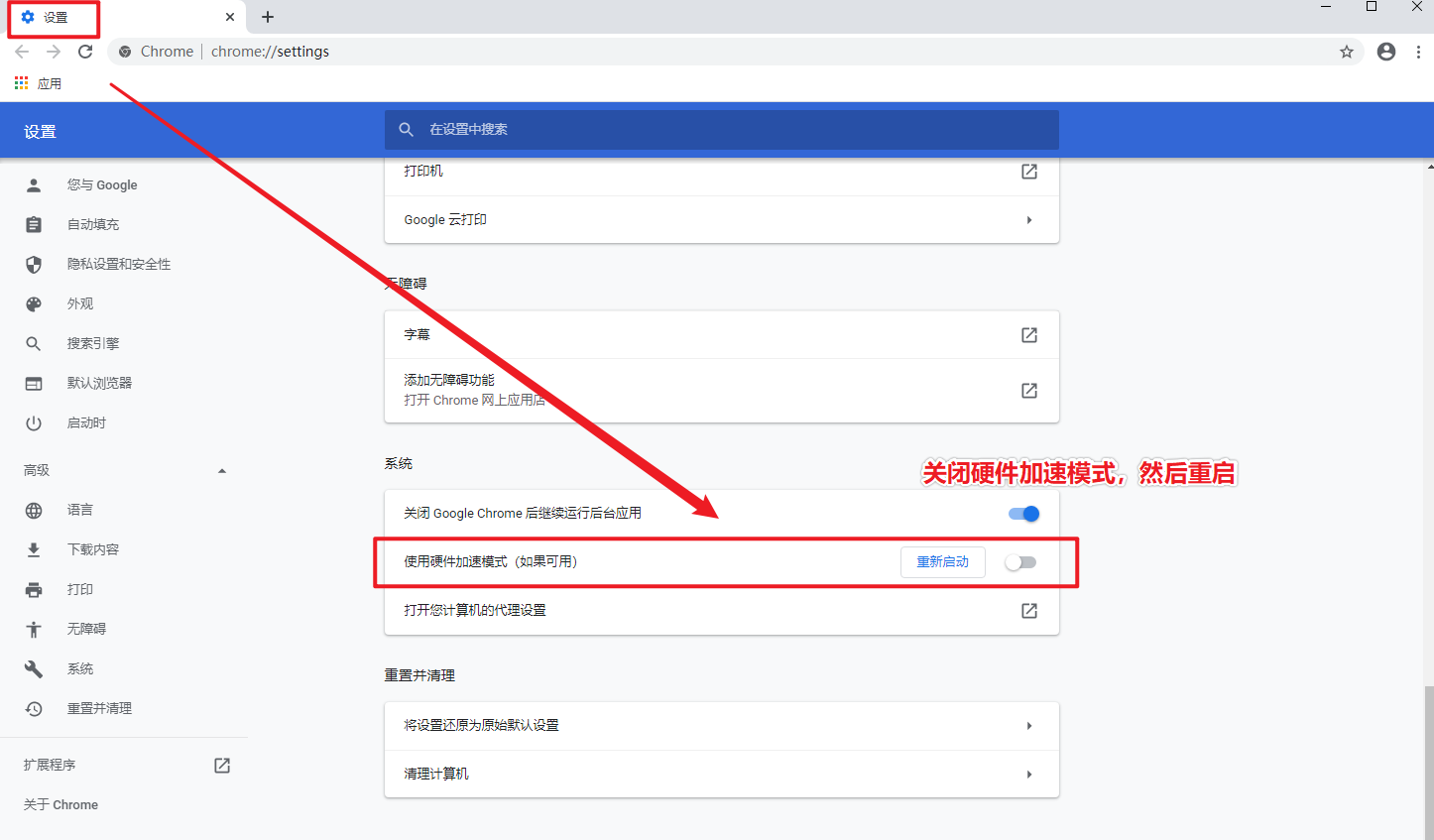Close the Settings tab
1434x840 pixels.
(x=230, y=17)
